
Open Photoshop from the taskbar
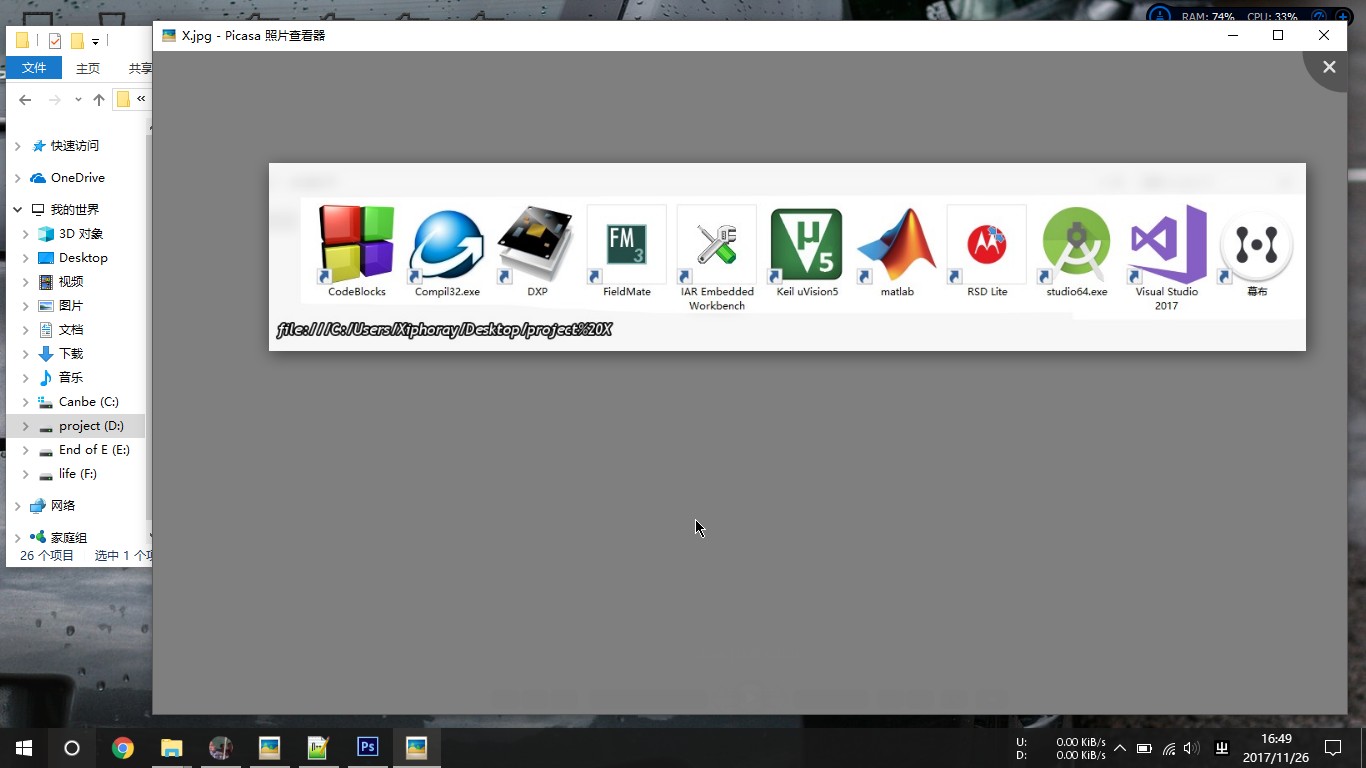tap(368, 747)
